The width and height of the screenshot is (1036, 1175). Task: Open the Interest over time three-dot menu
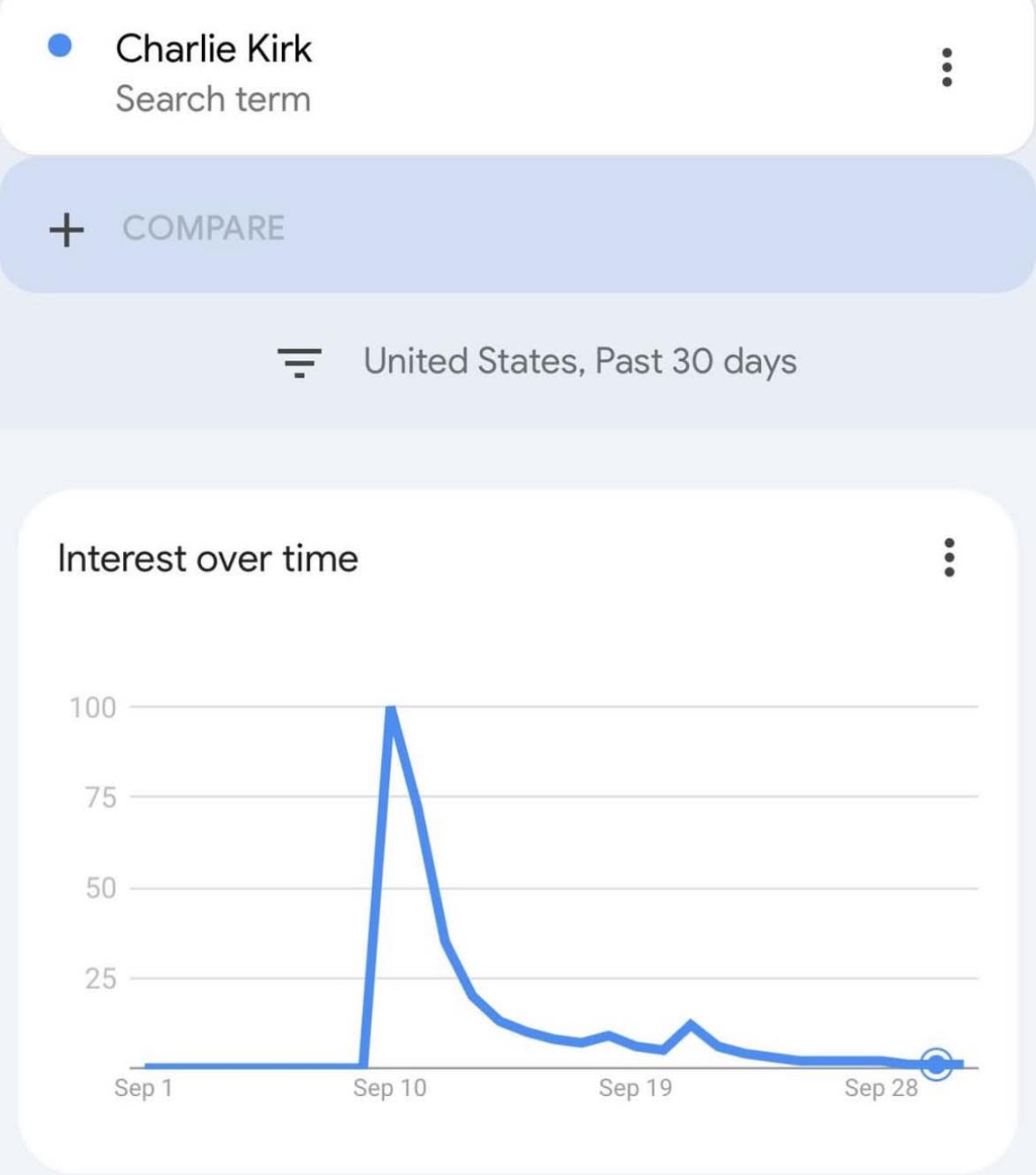949,558
